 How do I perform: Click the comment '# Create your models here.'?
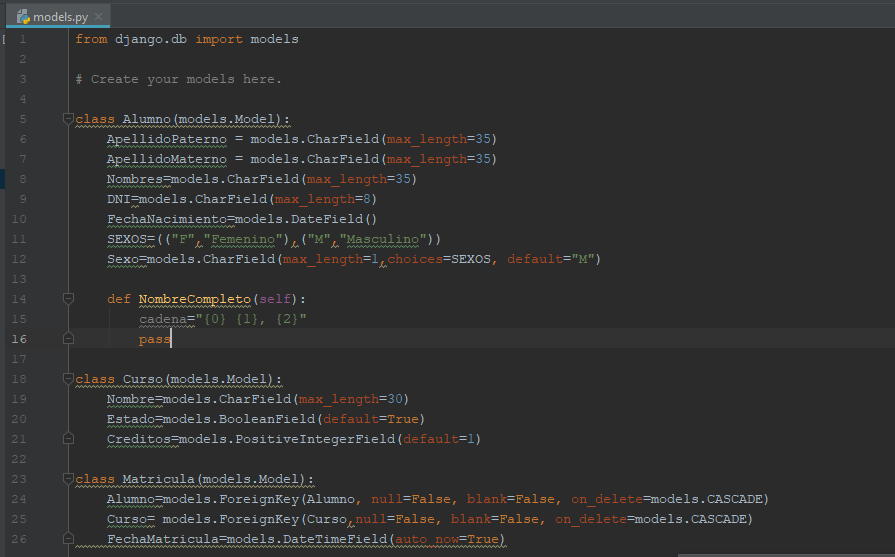[x=179, y=79]
